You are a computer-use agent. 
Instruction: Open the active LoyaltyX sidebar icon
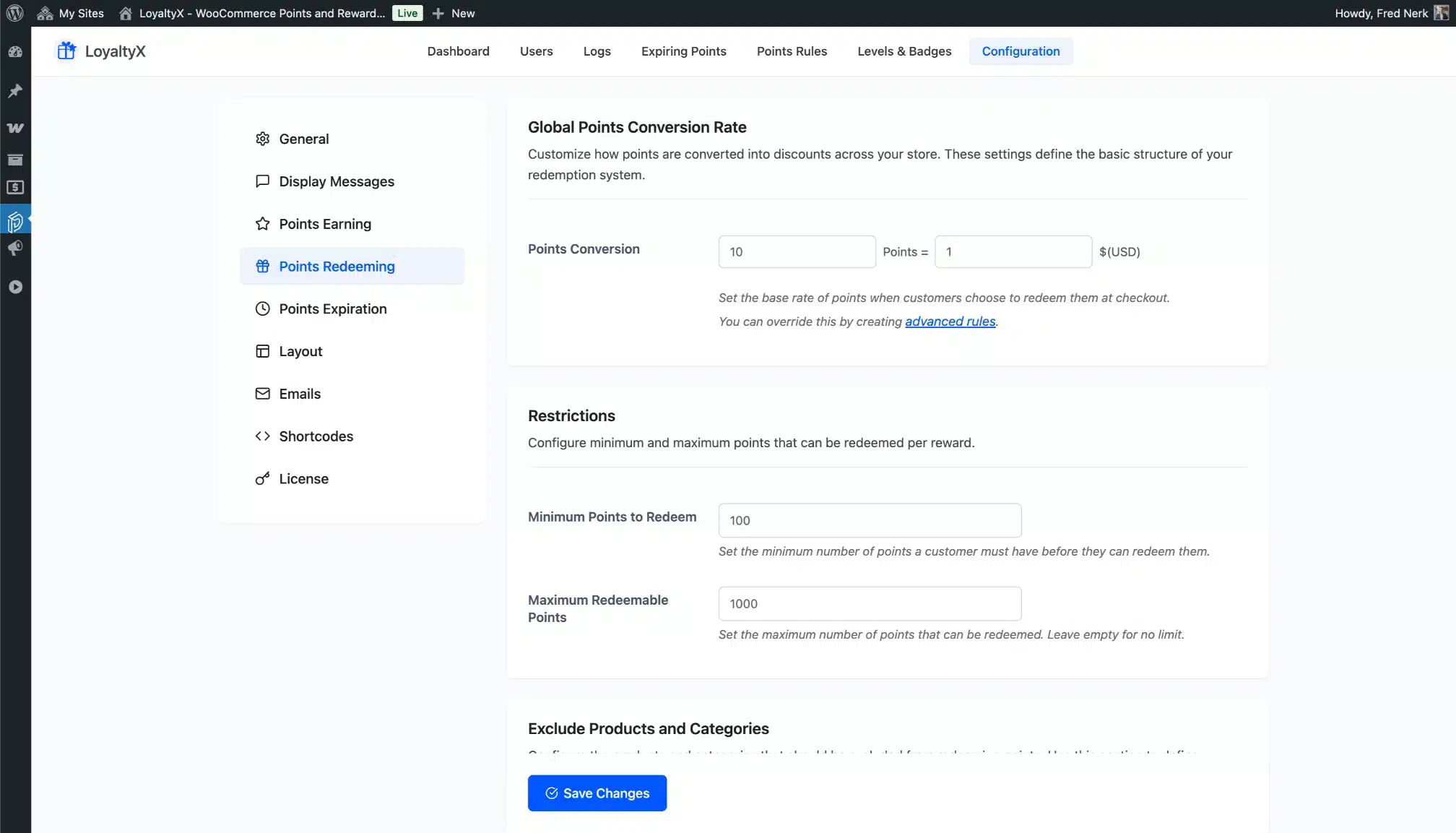tap(15, 220)
